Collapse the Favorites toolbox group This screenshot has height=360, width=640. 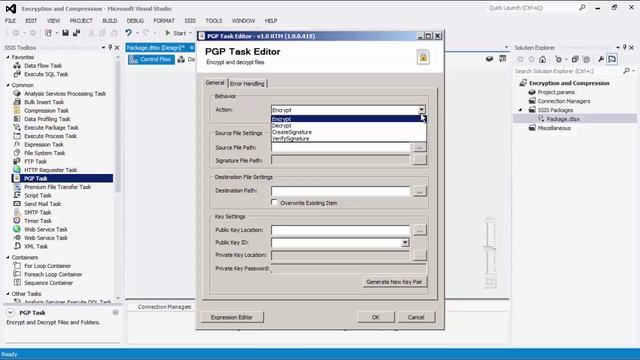pos(8,58)
